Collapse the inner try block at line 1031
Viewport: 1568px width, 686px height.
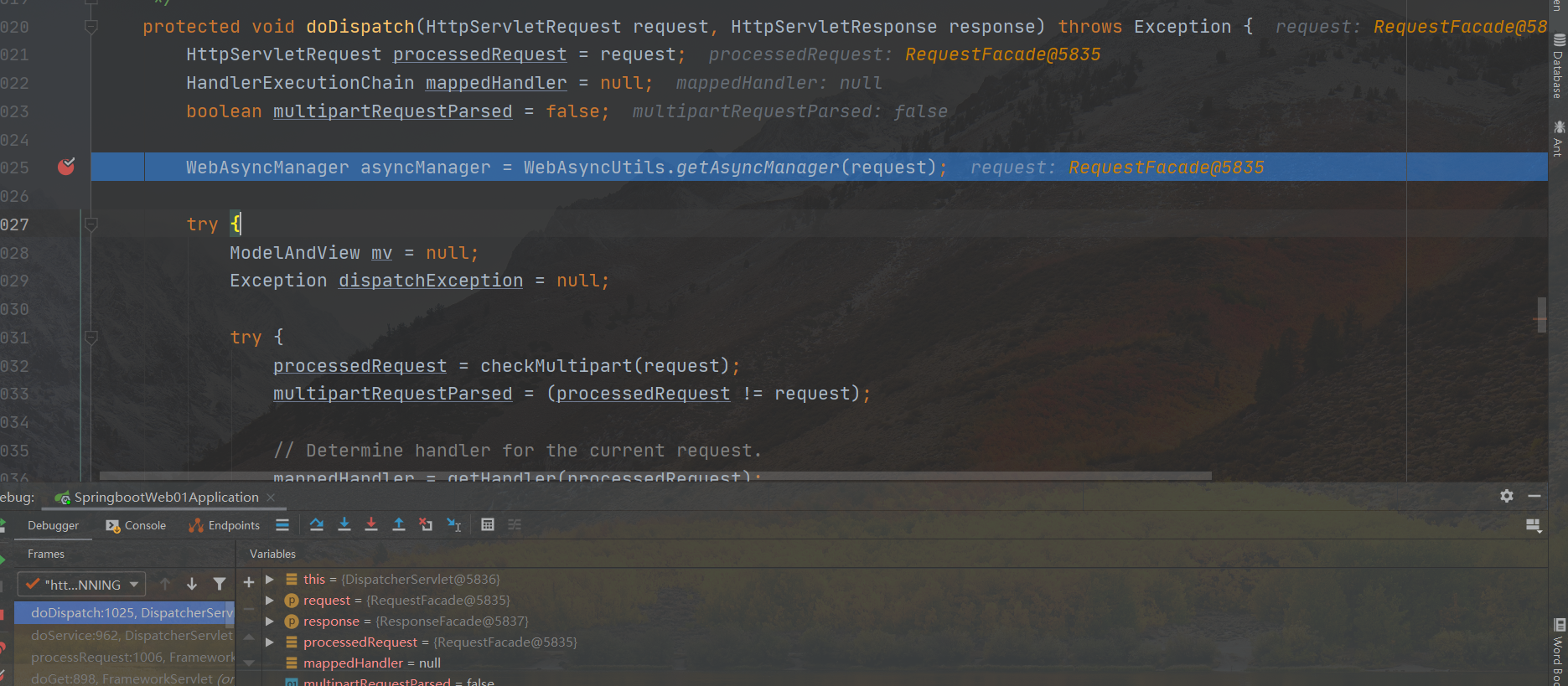coord(91,337)
